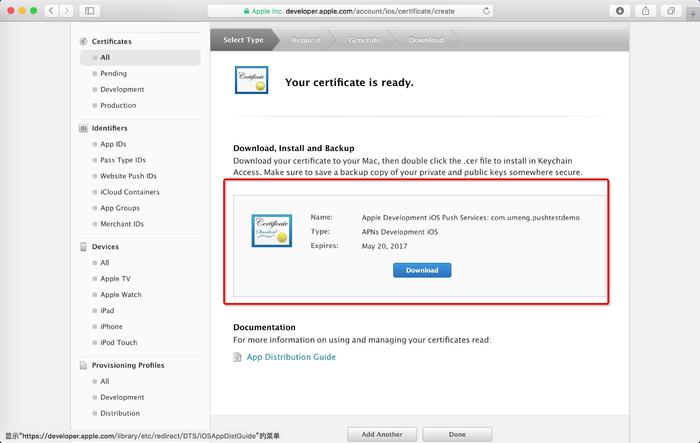Click the address bar URL field
Screen dimensions: 700x443
350,10
